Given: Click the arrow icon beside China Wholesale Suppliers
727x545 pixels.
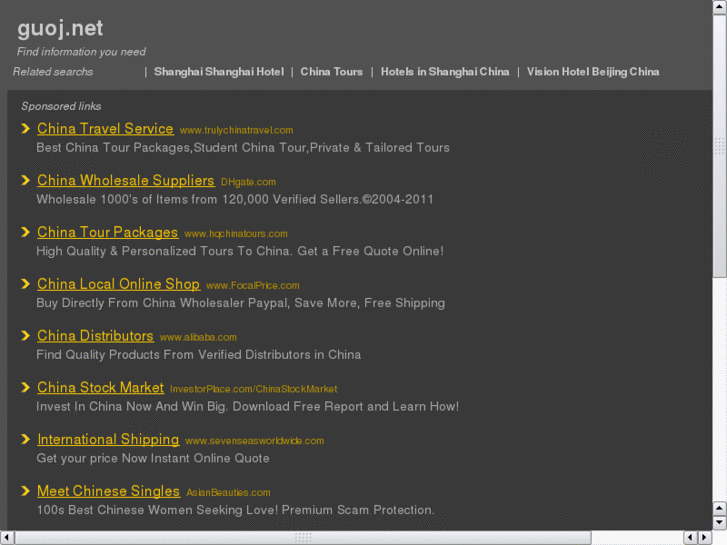Looking at the screenshot, I should pos(26,180).
